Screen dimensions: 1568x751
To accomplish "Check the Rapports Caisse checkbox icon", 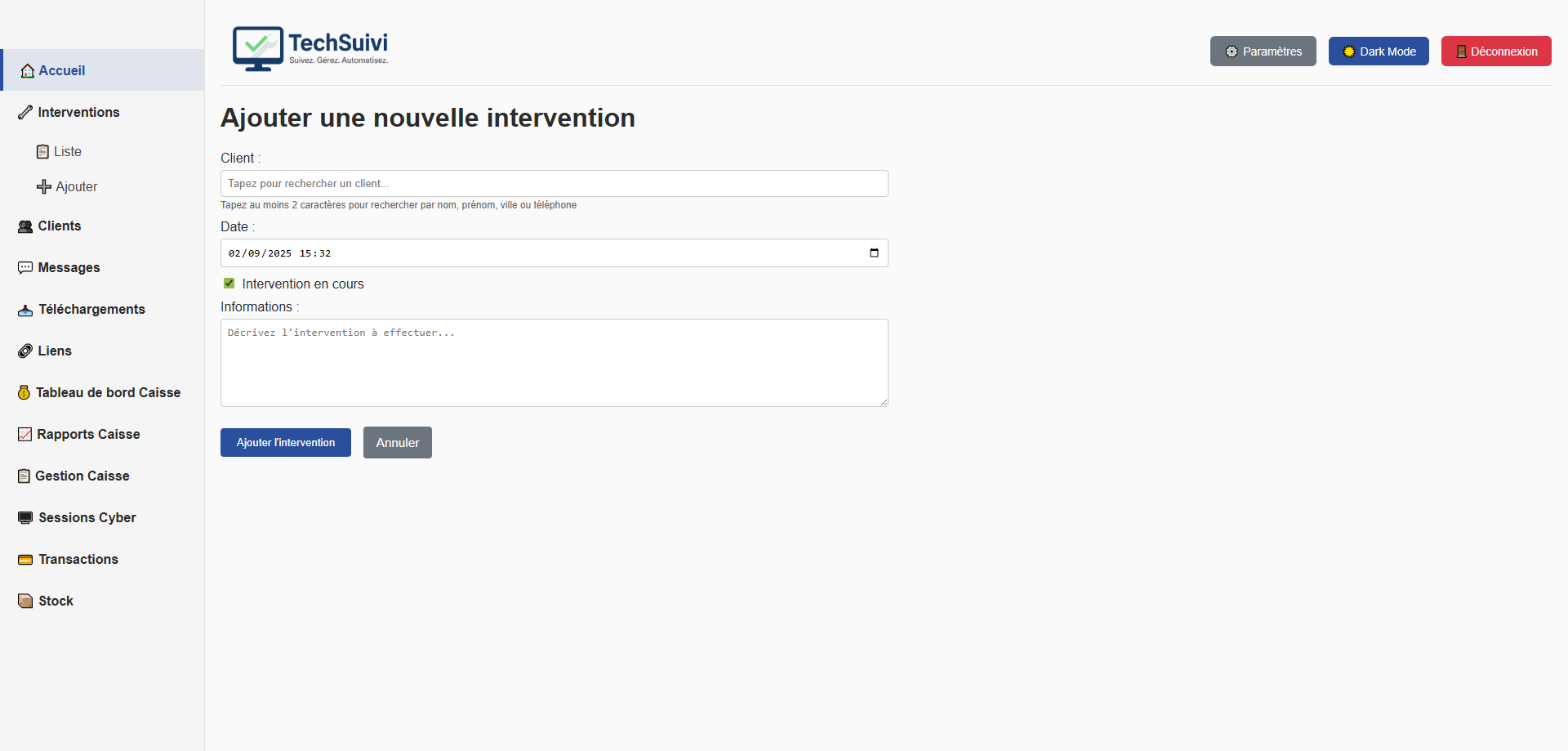I will click(24, 434).
